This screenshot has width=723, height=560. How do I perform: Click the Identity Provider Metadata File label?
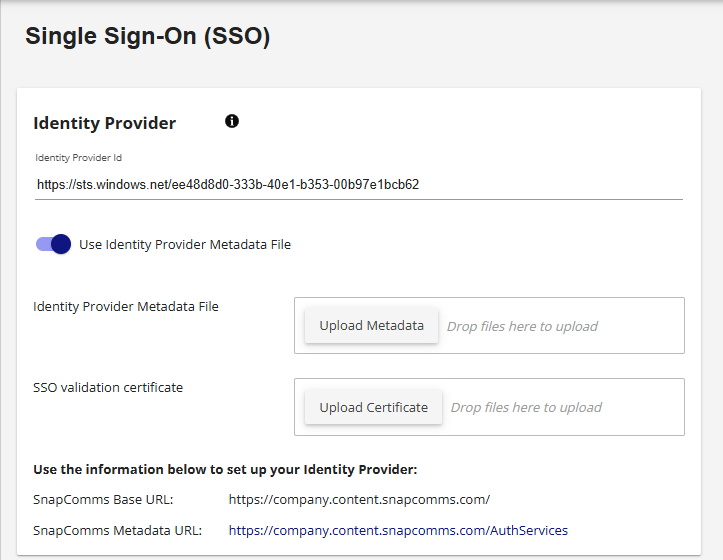pos(126,306)
